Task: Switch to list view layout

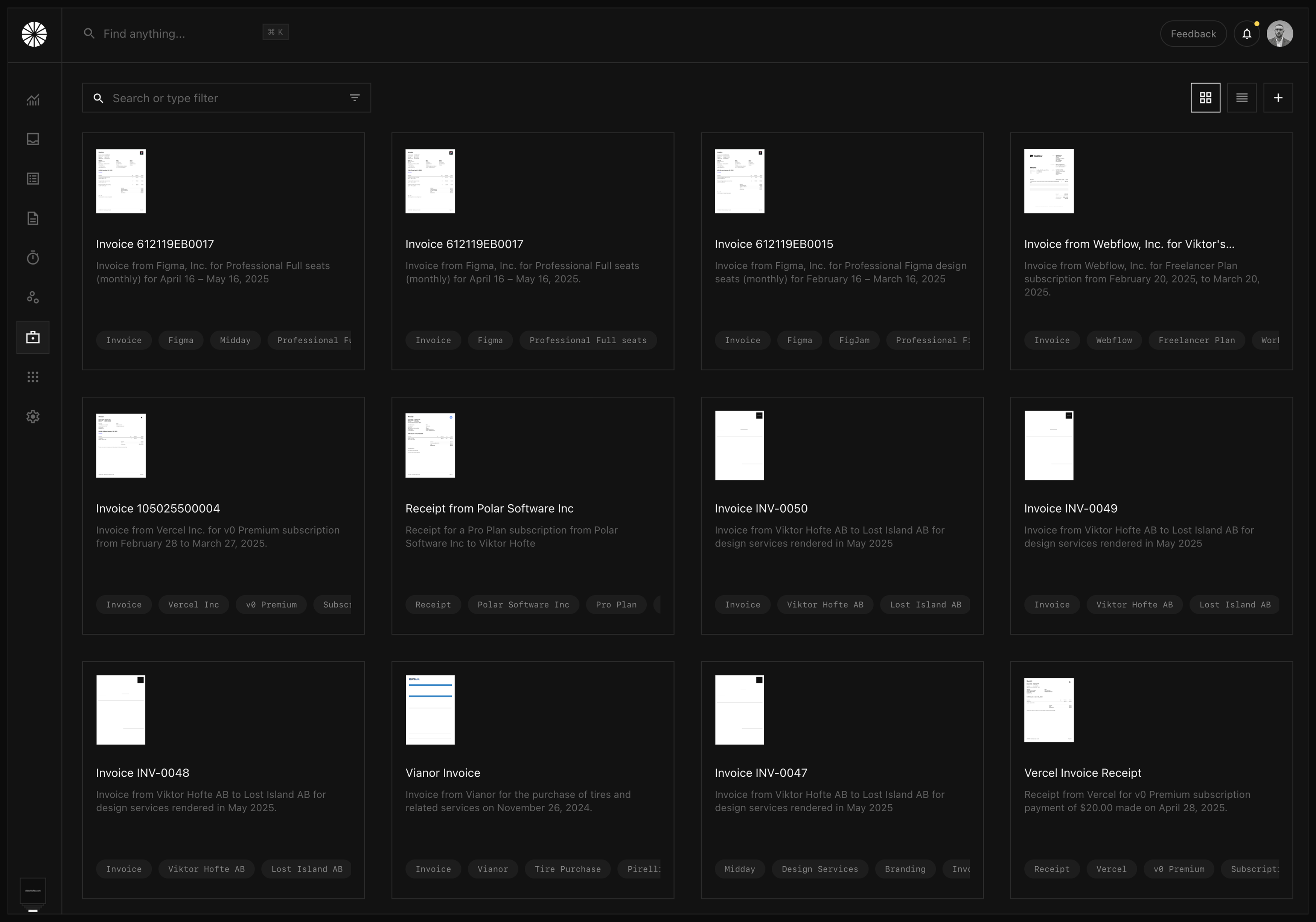Action: [1241, 98]
